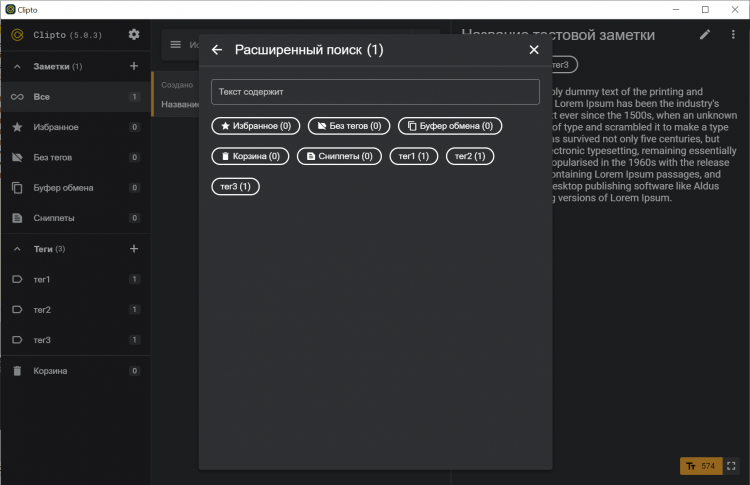Image resolution: width=750 pixels, height=485 pixels.
Task: Open Clipto settings gear
Action: (x=134, y=35)
